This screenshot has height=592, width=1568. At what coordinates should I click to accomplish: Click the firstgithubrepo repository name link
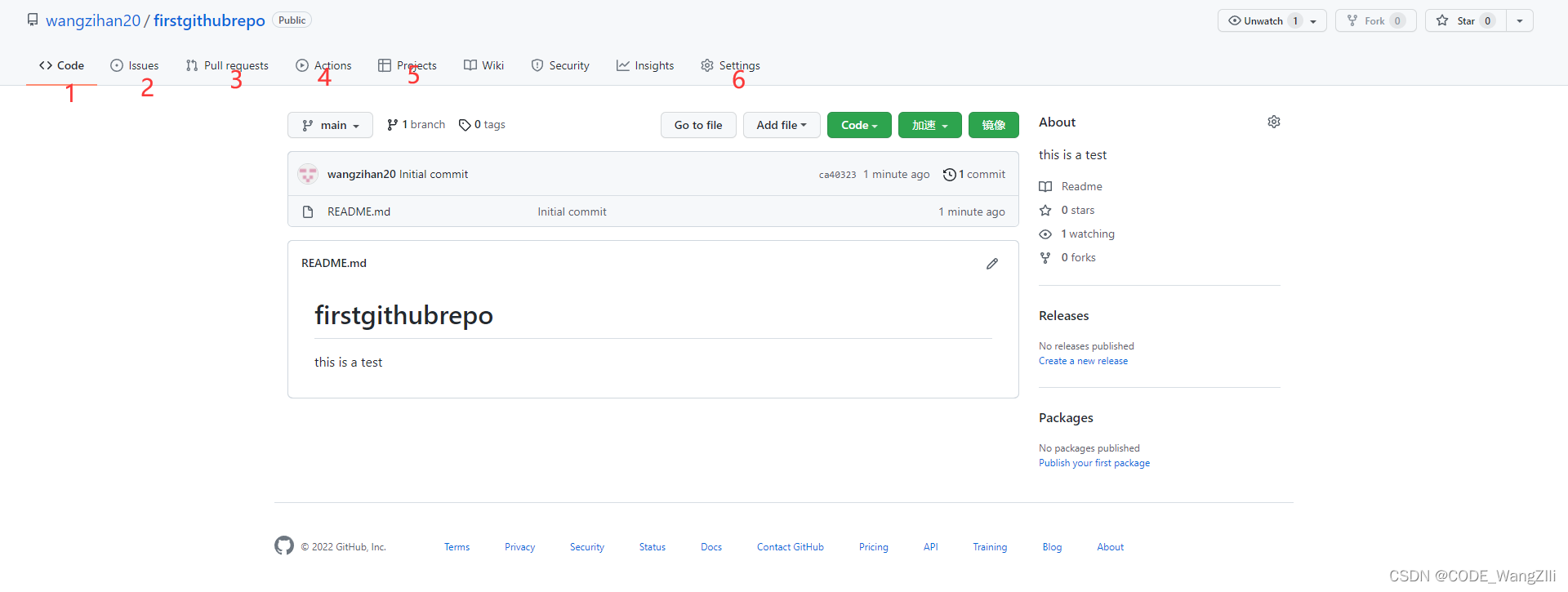coord(209,20)
